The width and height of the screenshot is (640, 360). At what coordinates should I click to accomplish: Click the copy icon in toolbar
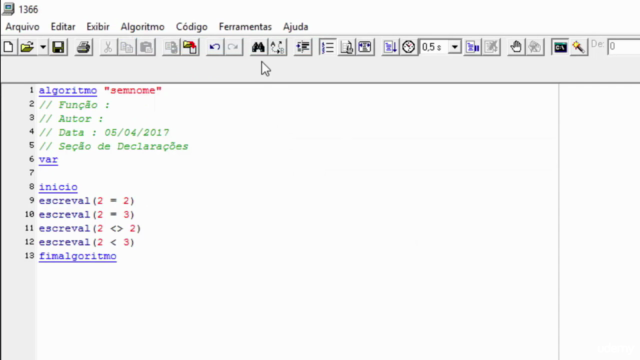[127, 47]
